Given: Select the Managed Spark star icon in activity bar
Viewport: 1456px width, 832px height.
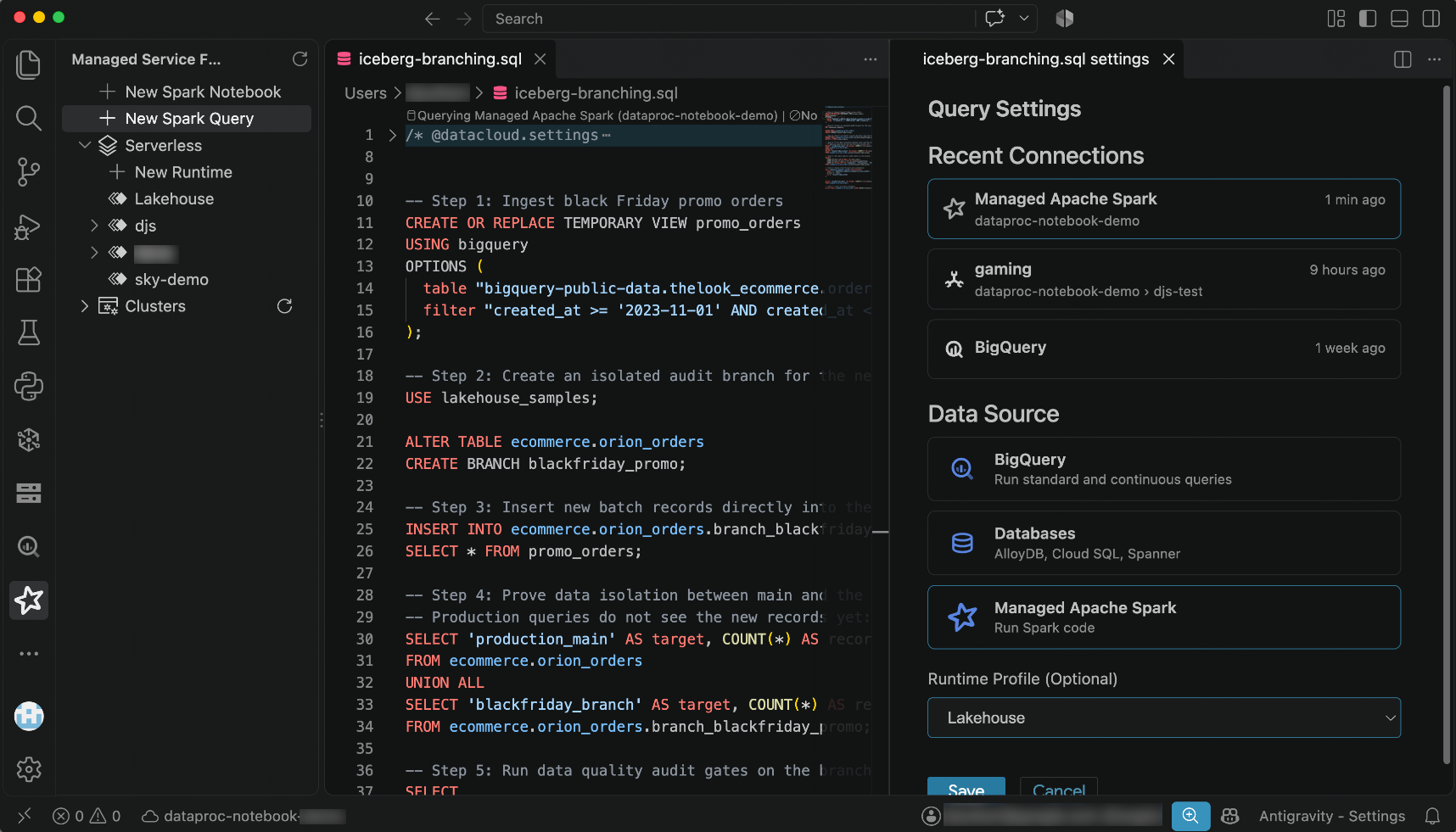Looking at the screenshot, I should (28, 600).
